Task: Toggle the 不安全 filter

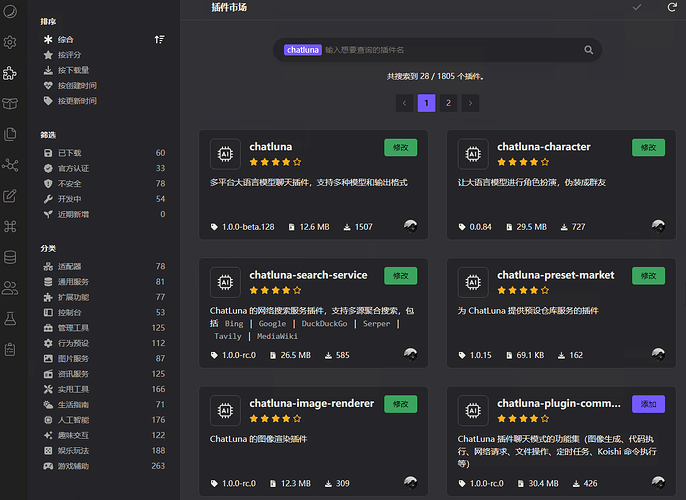Action: pyautogui.click(x=104, y=183)
